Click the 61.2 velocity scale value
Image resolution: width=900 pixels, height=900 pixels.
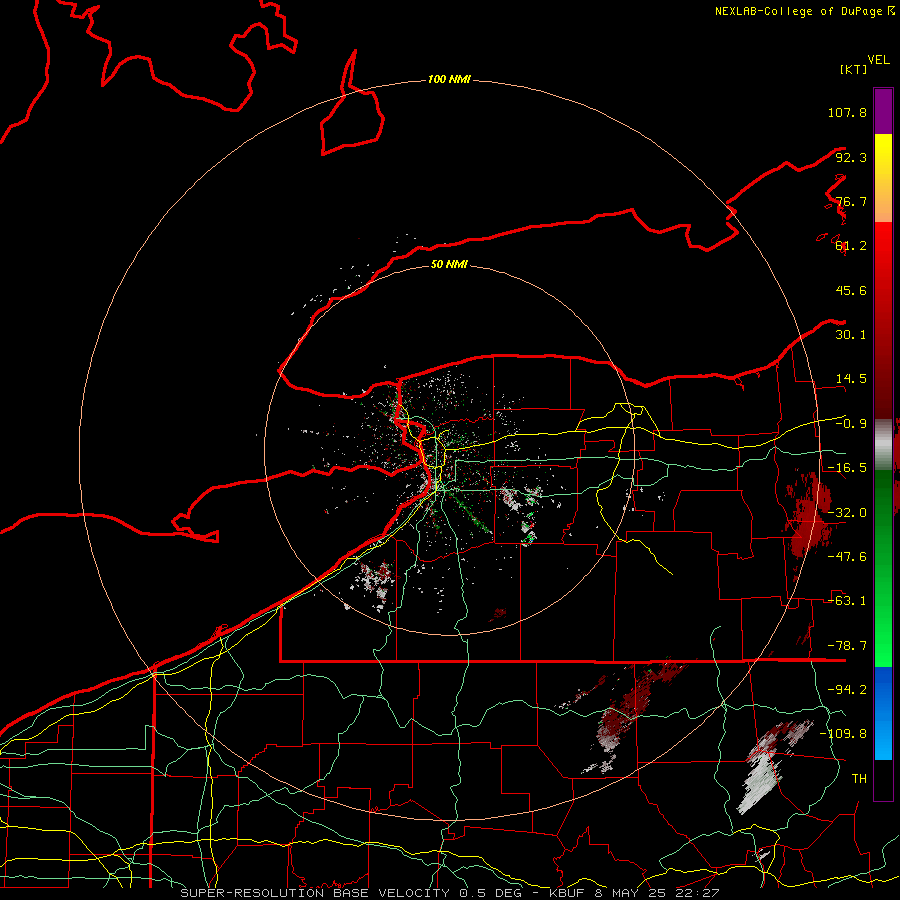tap(851, 246)
